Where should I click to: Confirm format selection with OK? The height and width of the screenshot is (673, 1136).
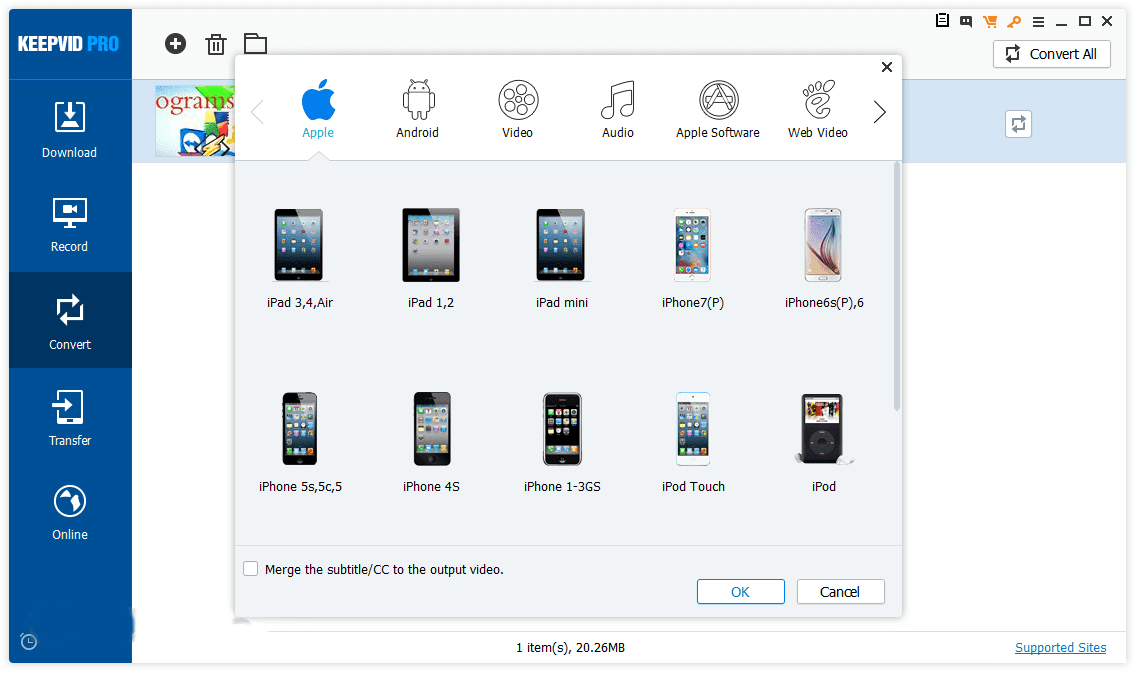(740, 591)
